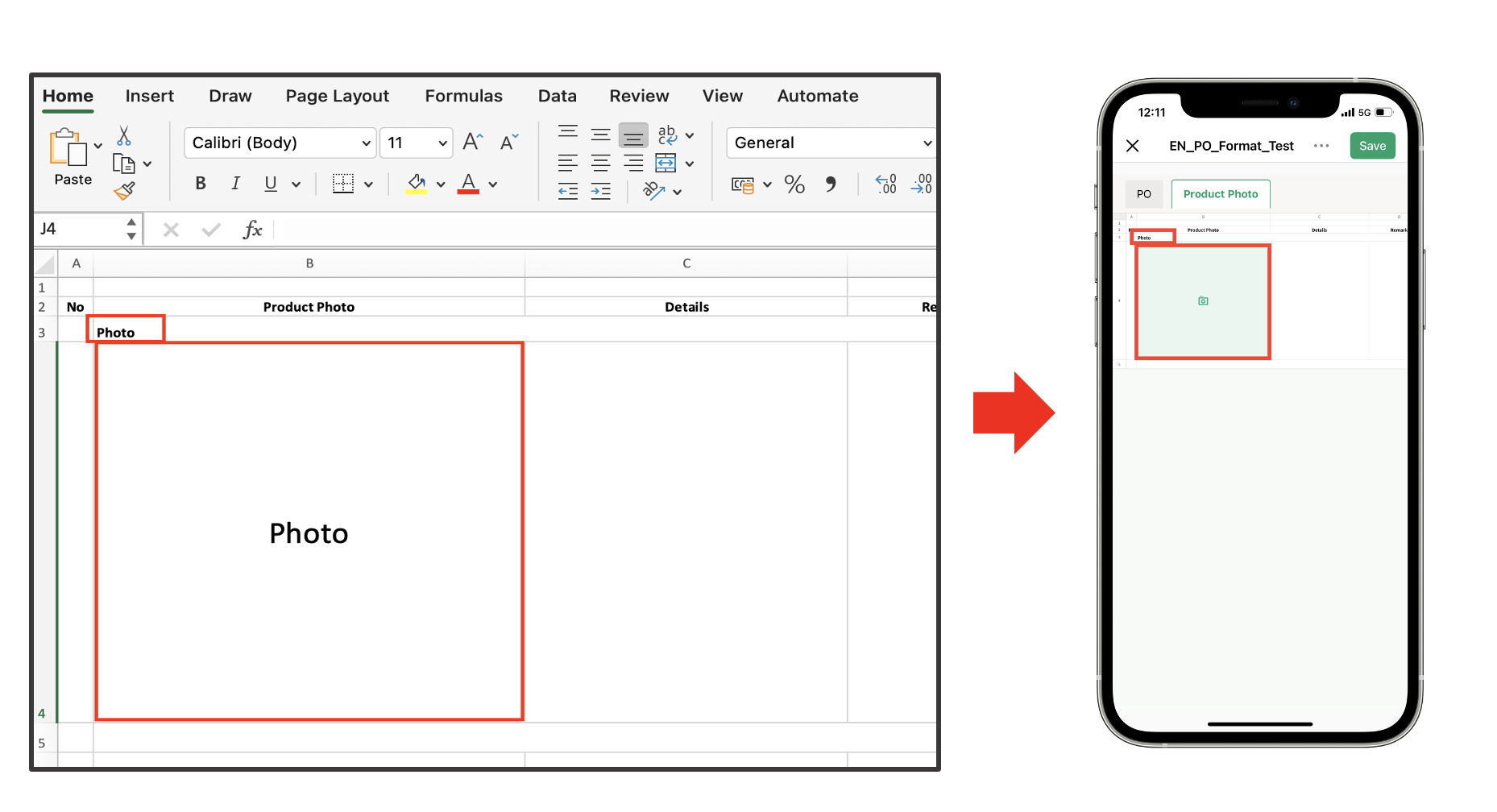Click the Comma Style icon
The width and height of the screenshot is (1497, 812).
click(x=830, y=184)
